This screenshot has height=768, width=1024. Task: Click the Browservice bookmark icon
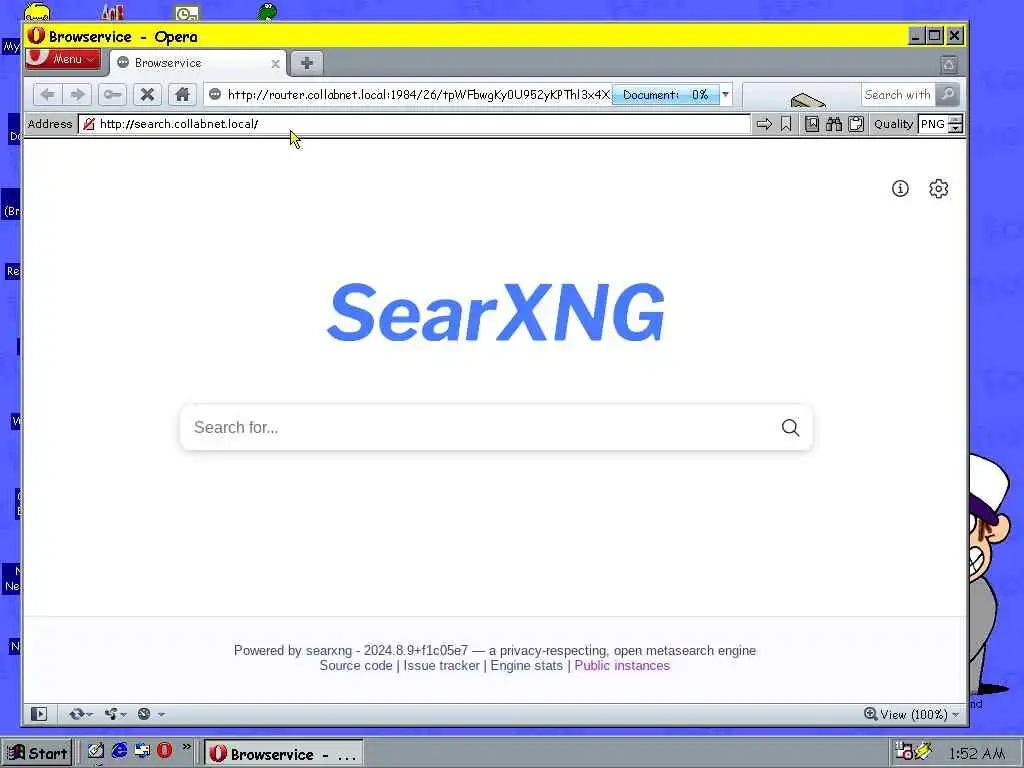786,124
